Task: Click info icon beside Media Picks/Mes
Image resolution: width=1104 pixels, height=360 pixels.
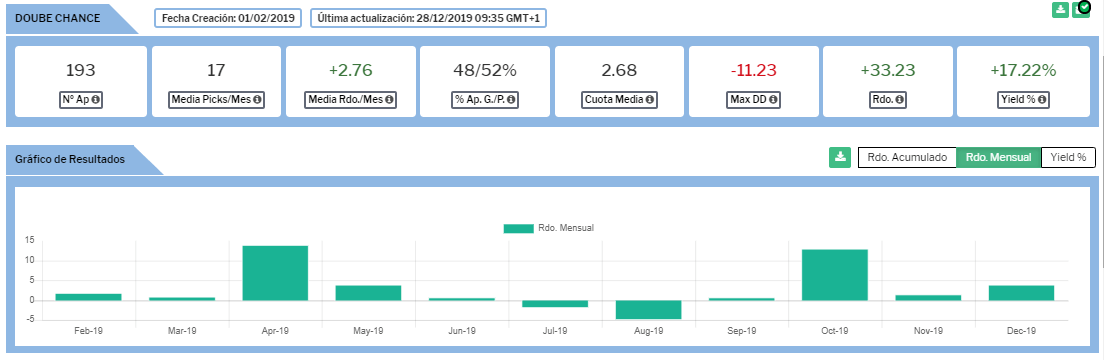Action: [257, 100]
